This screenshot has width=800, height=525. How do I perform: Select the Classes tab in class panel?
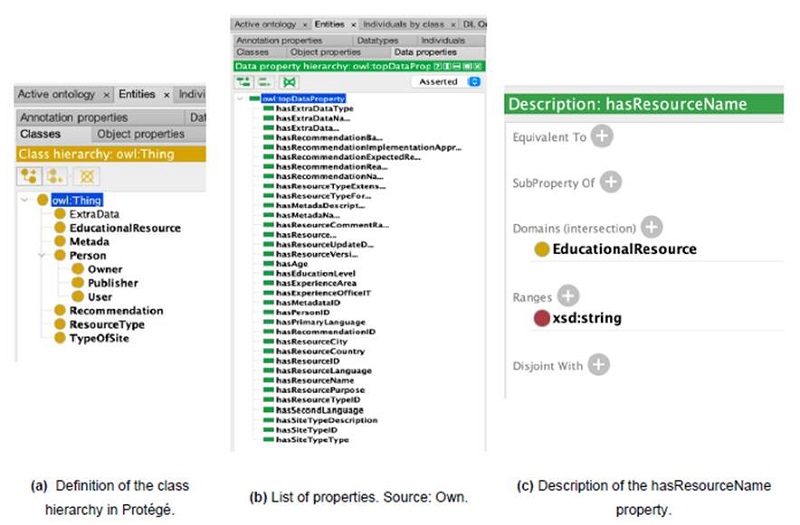click(40, 134)
